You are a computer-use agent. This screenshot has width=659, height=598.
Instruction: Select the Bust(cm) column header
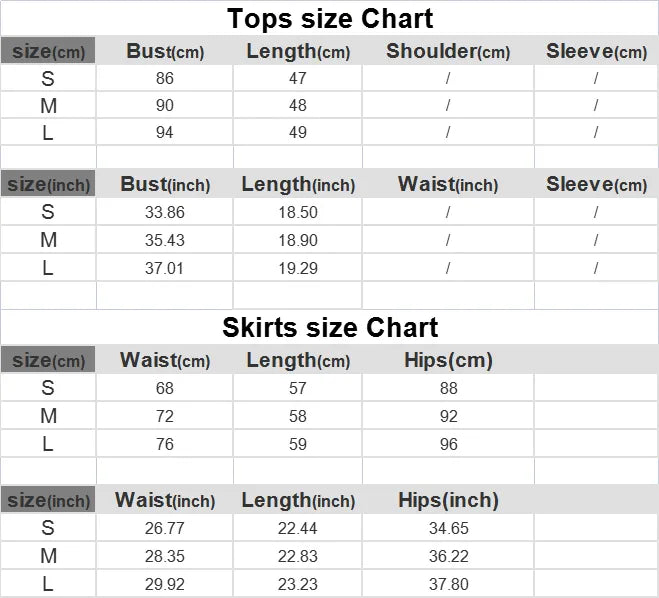[x=165, y=52]
